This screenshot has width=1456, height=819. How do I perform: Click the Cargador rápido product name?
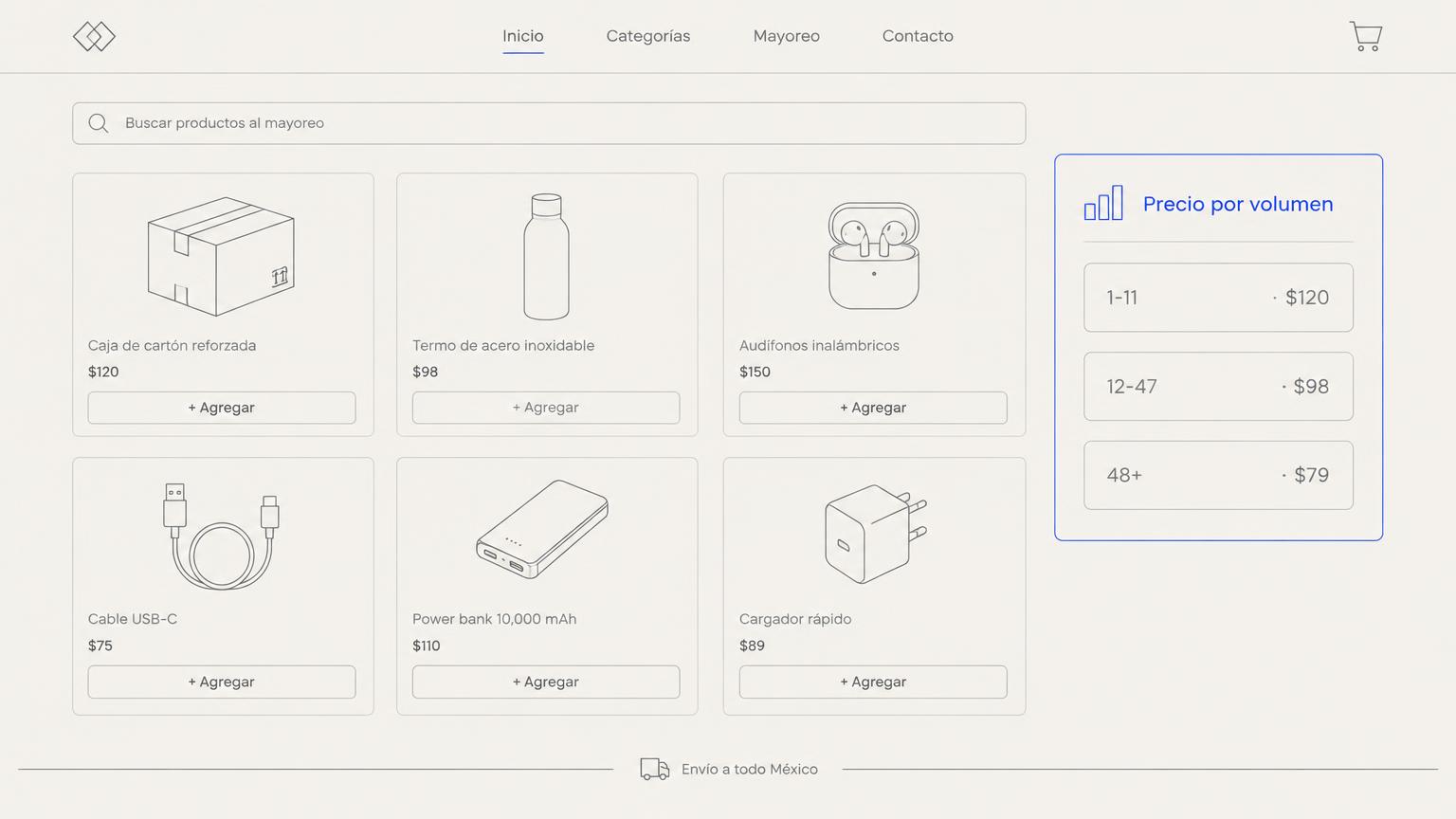[x=795, y=619]
